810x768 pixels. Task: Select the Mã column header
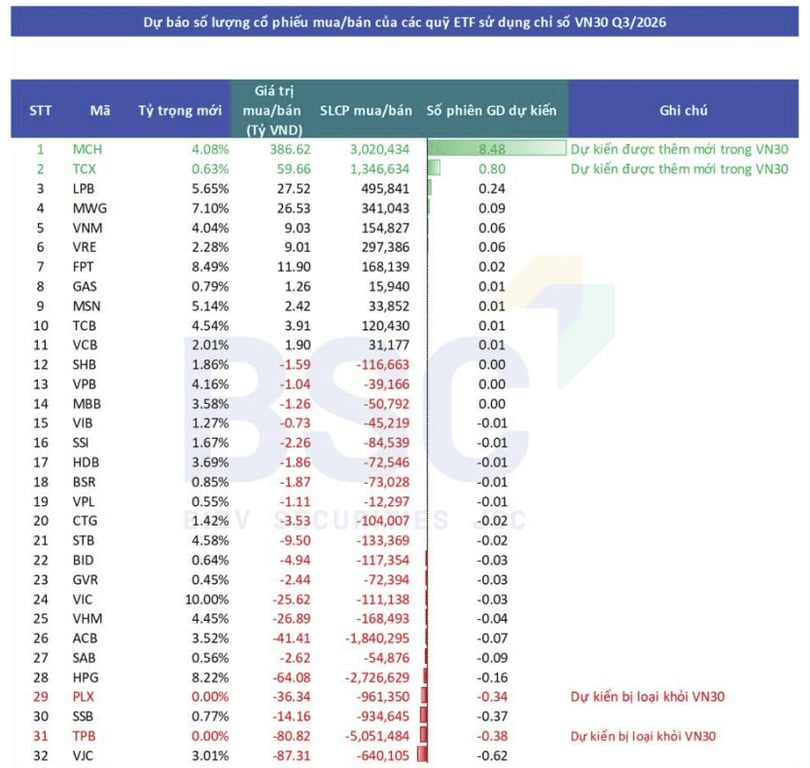click(x=100, y=111)
